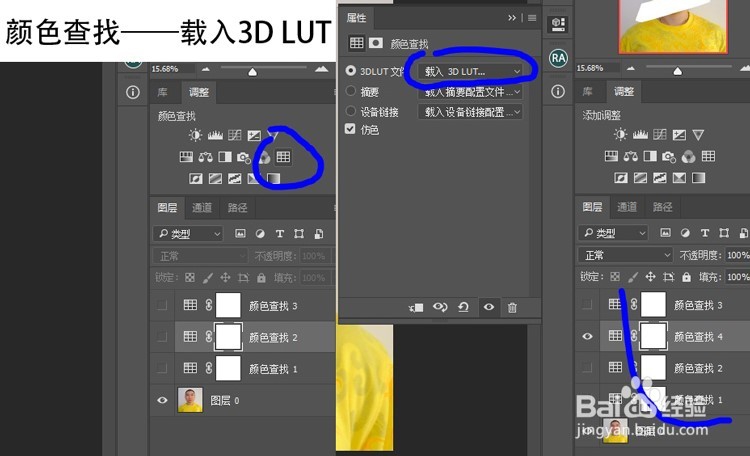
Task: Click Curves icon in right Adjustments panel
Action: click(x=660, y=135)
